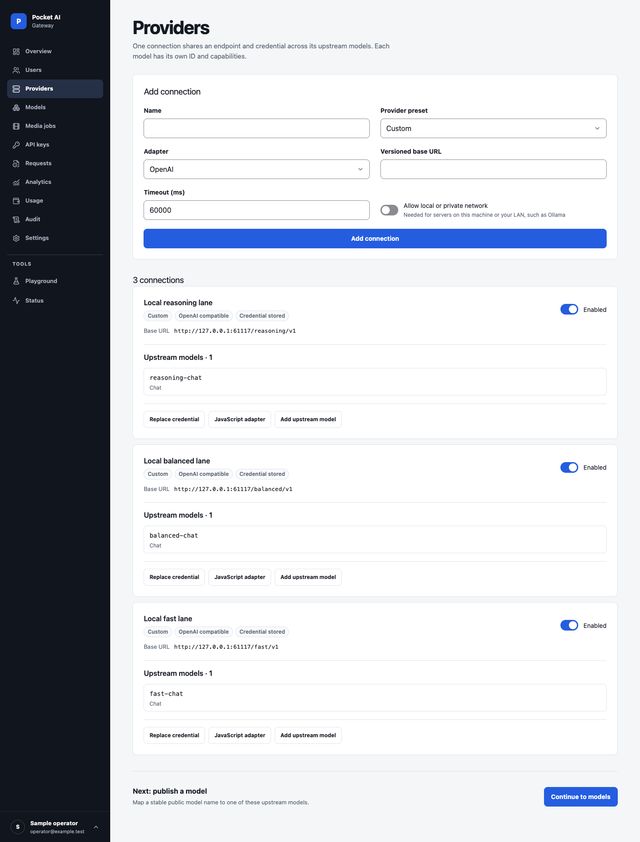The image size is (640, 842).
Task: Click the Usage sidebar icon
Action: (x=16, y=201)
